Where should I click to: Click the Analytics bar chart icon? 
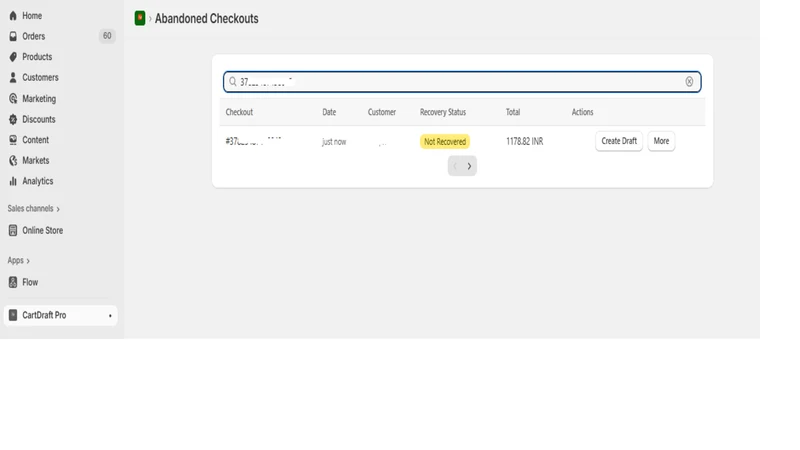click(13, 181)
